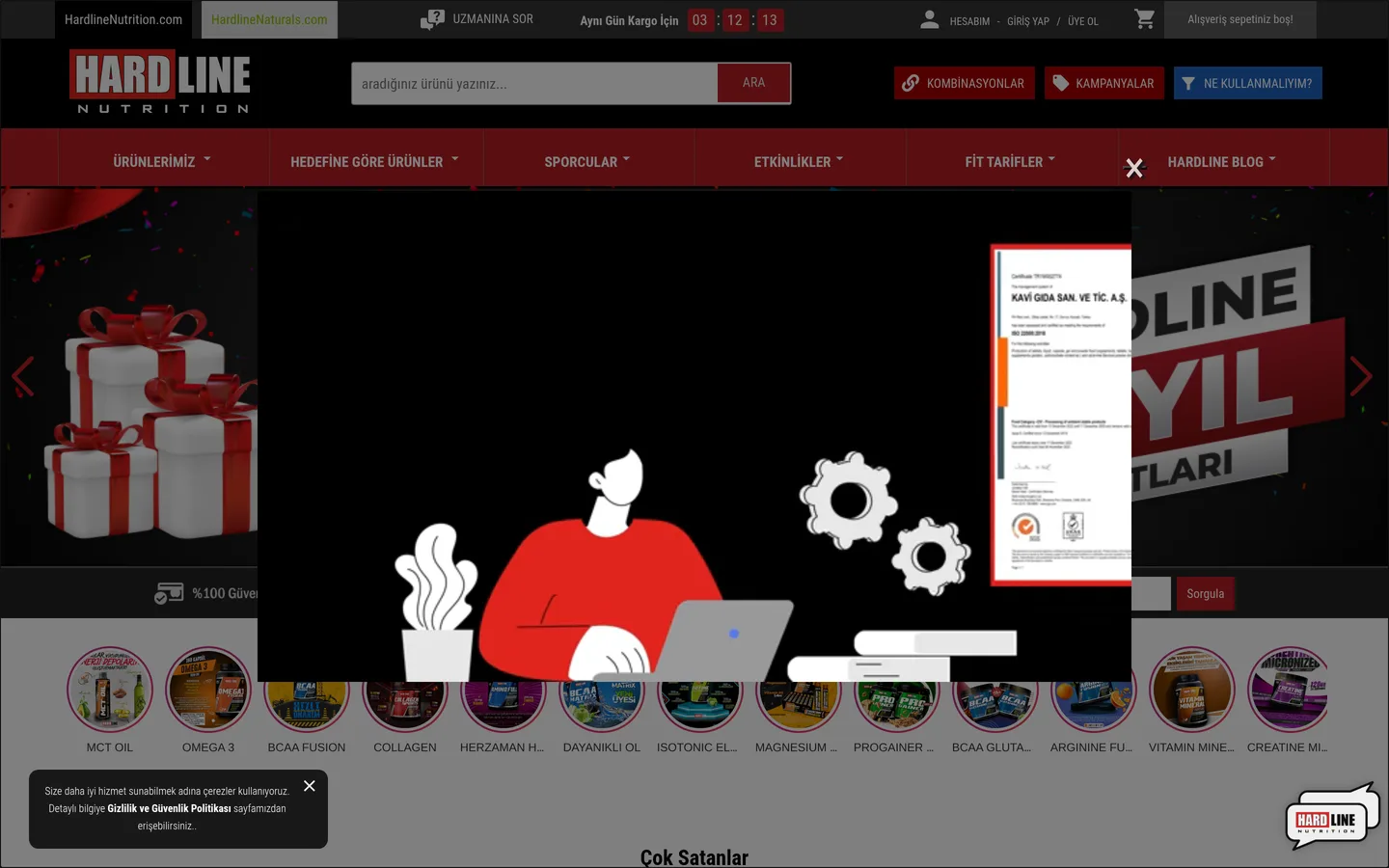Click the DAYANIKLI OL label
This screenshot has width=1389, height=868.
[602, 747]
